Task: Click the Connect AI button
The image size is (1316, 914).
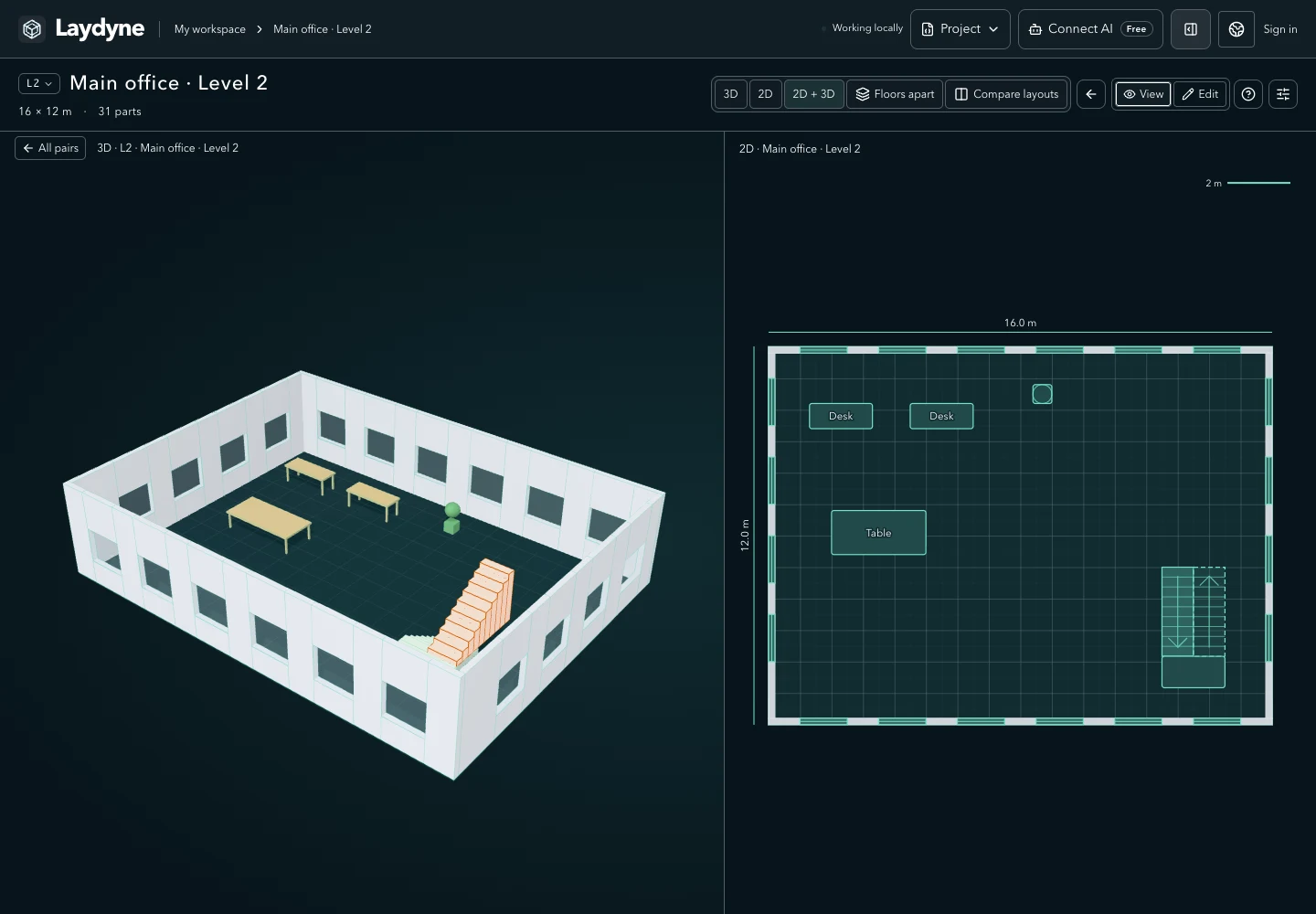Action: pyautogui.click(x=1090, y=29)
